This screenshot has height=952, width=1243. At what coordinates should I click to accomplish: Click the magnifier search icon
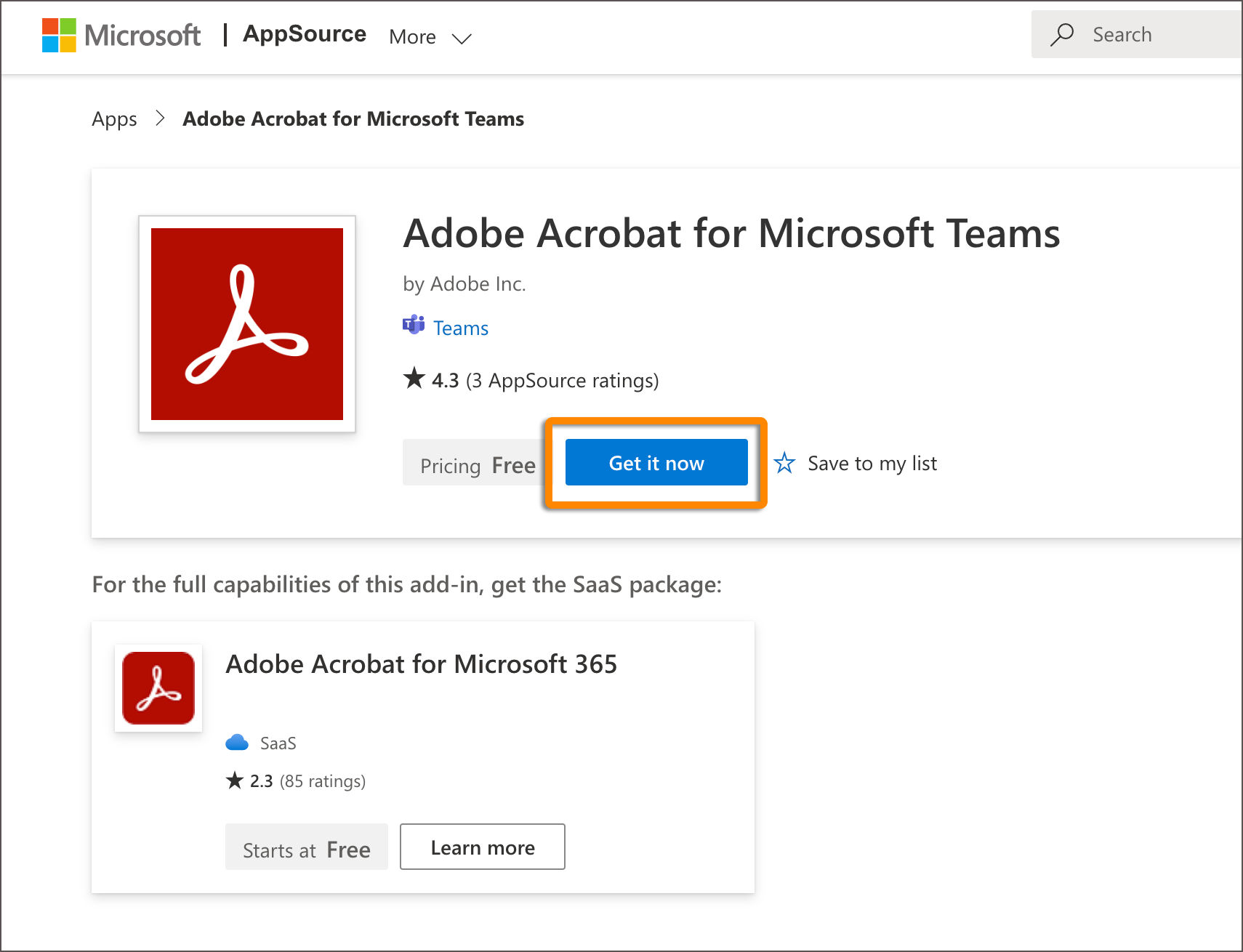tap(1062, 35)
